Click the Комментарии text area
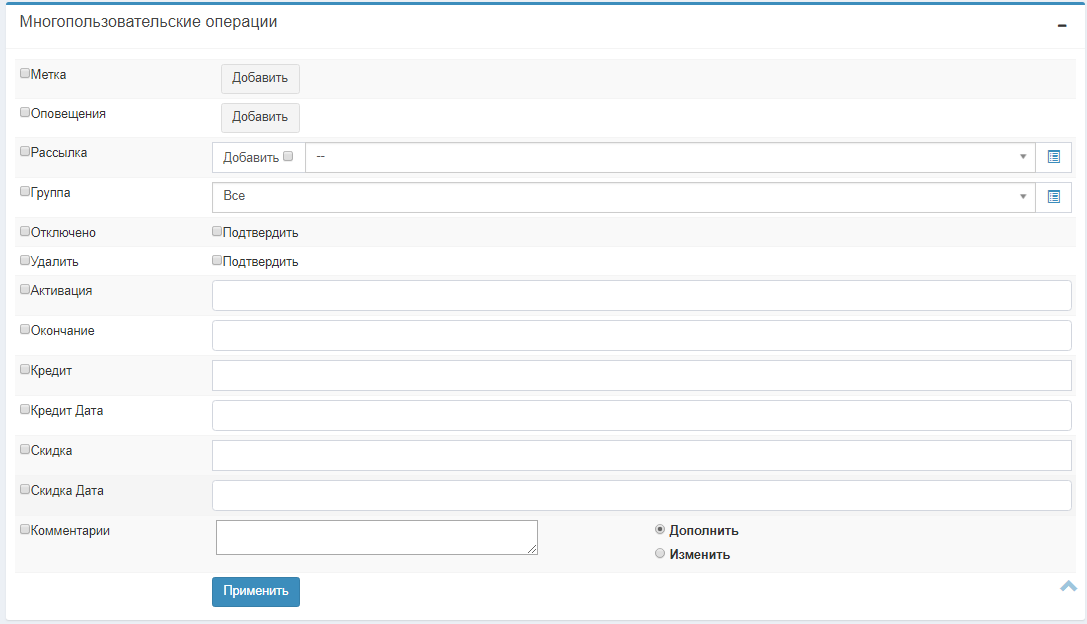1087x624 pixels. (x=376, y=537)
